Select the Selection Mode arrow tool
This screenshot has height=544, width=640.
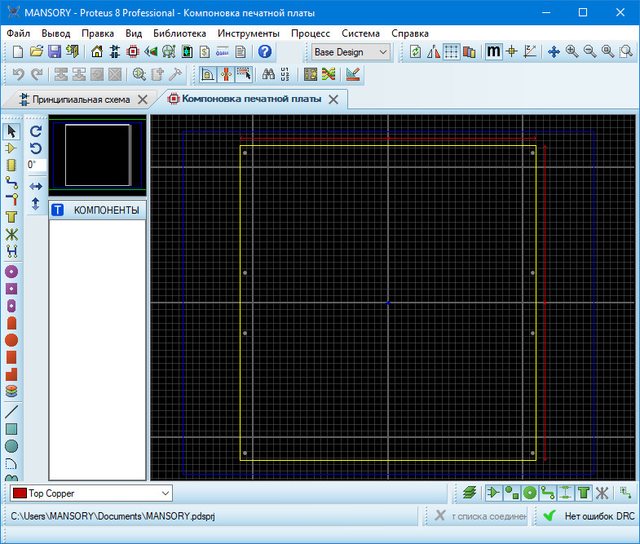point(12,131)
